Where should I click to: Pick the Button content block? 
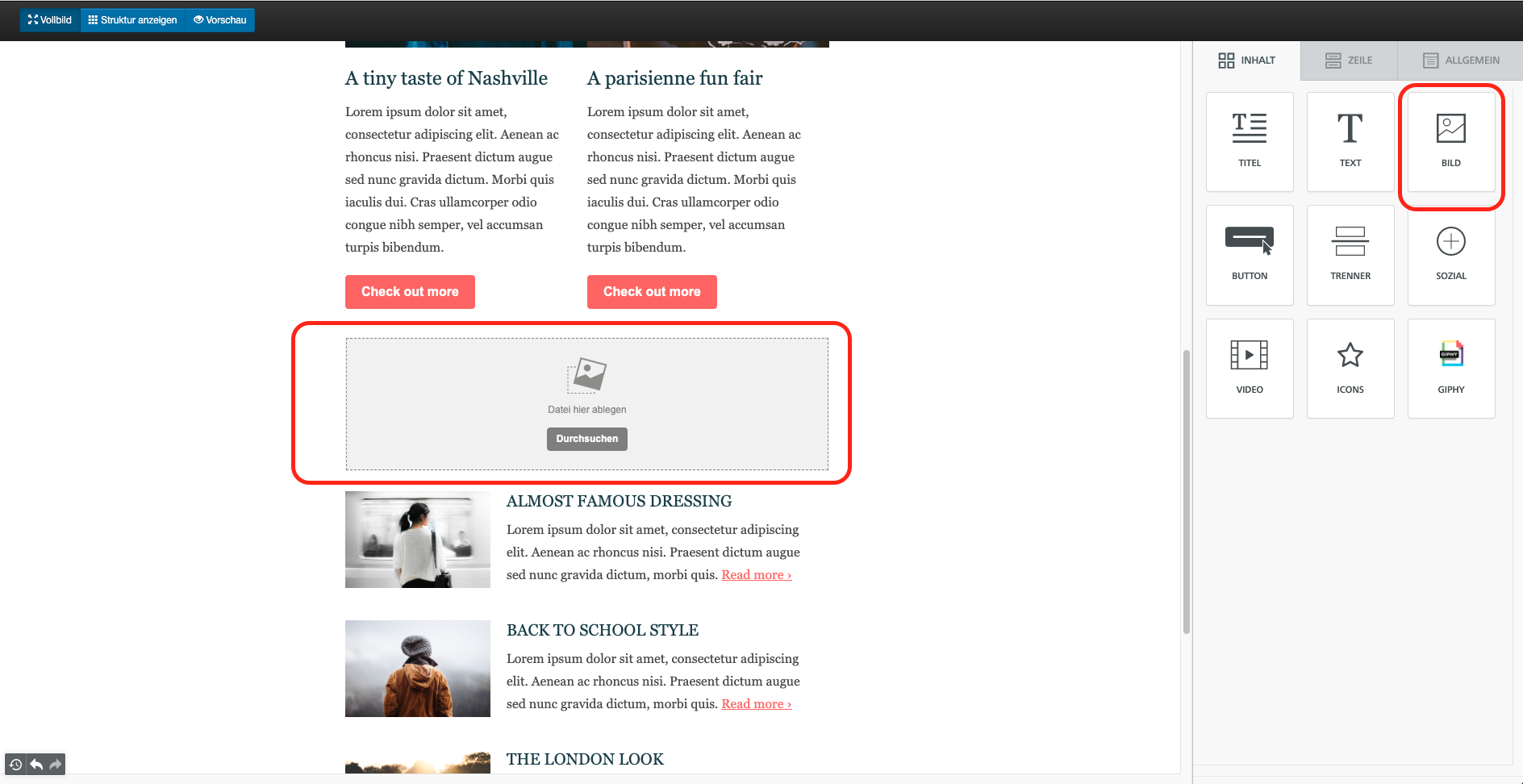click(x=1250, y=255)
